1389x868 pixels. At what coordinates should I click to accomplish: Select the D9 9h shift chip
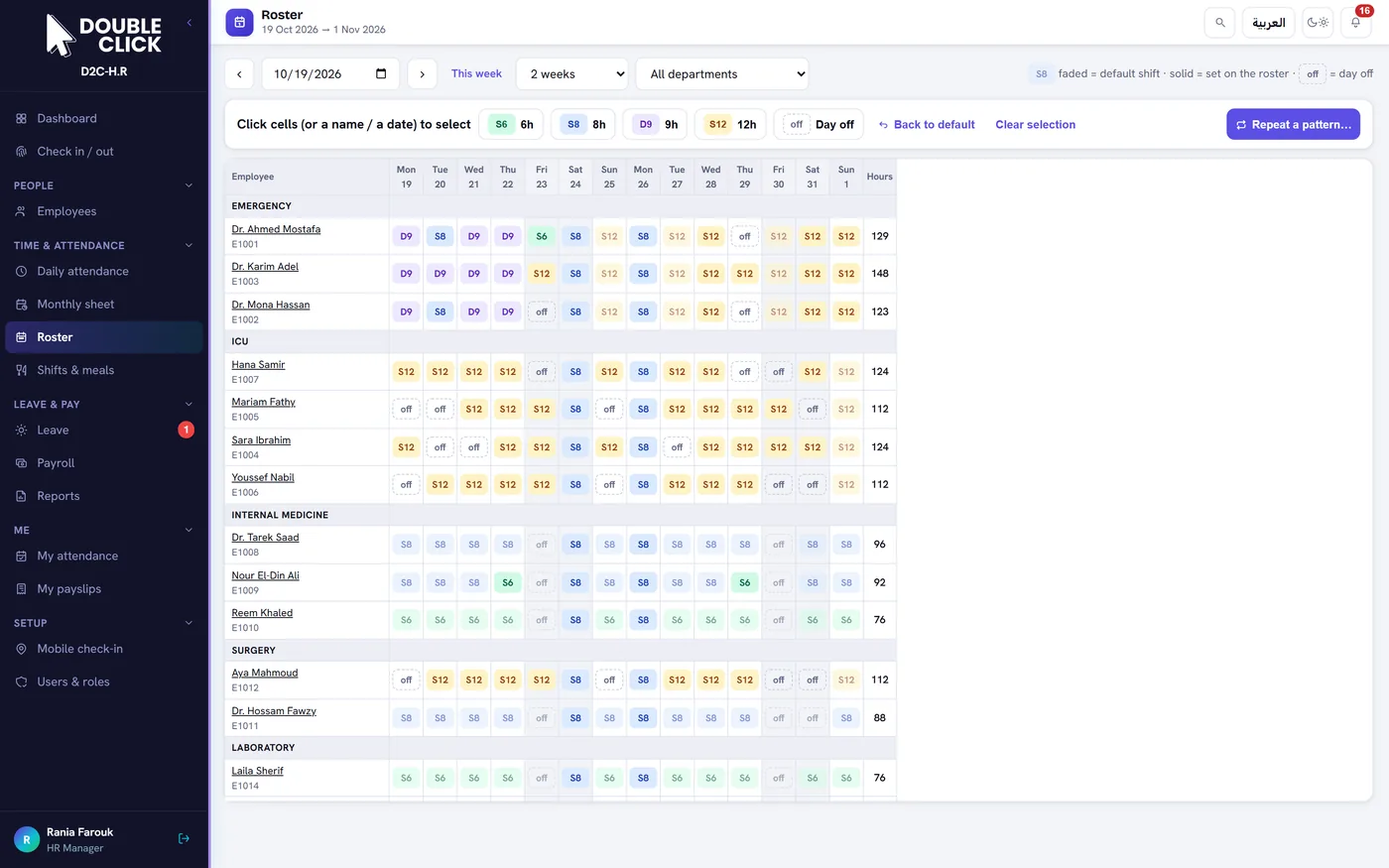[657, 125]
